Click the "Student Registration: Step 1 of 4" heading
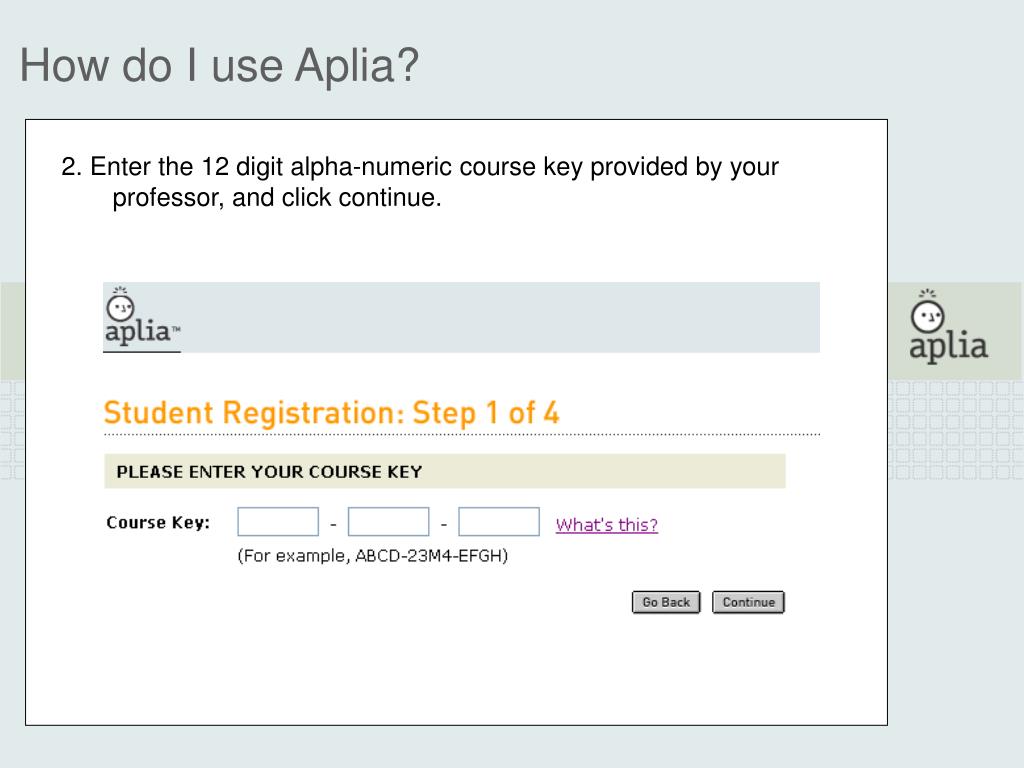The image size is (1024, 768). click(332, 413)
